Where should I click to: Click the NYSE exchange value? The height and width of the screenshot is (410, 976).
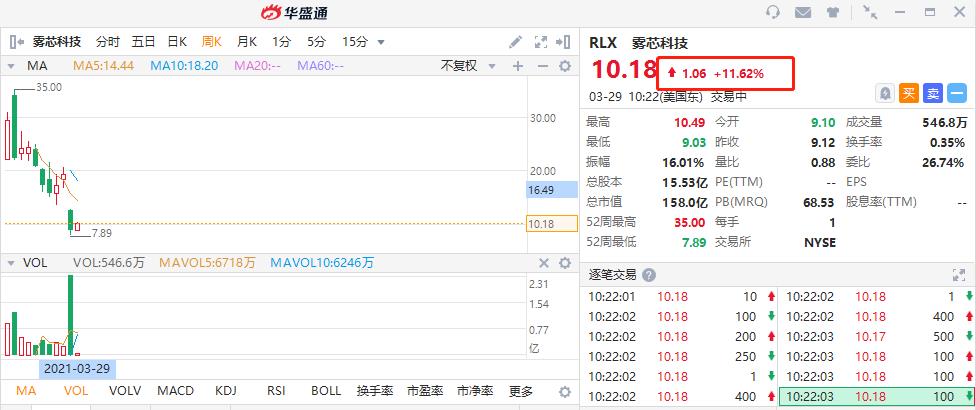click(820, 242)
